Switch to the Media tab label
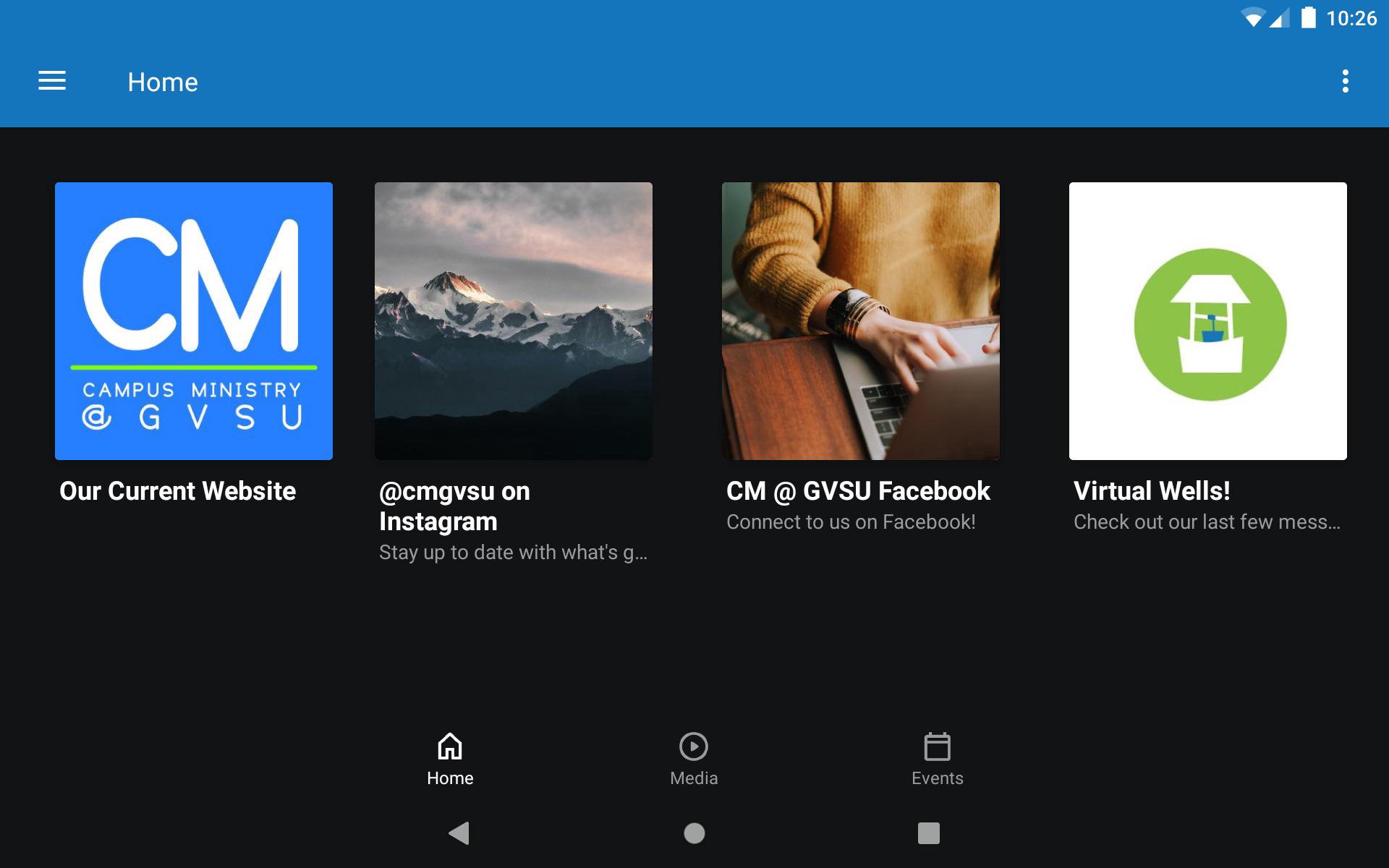This screenshot has height=868, width=1389. [693, 778]
